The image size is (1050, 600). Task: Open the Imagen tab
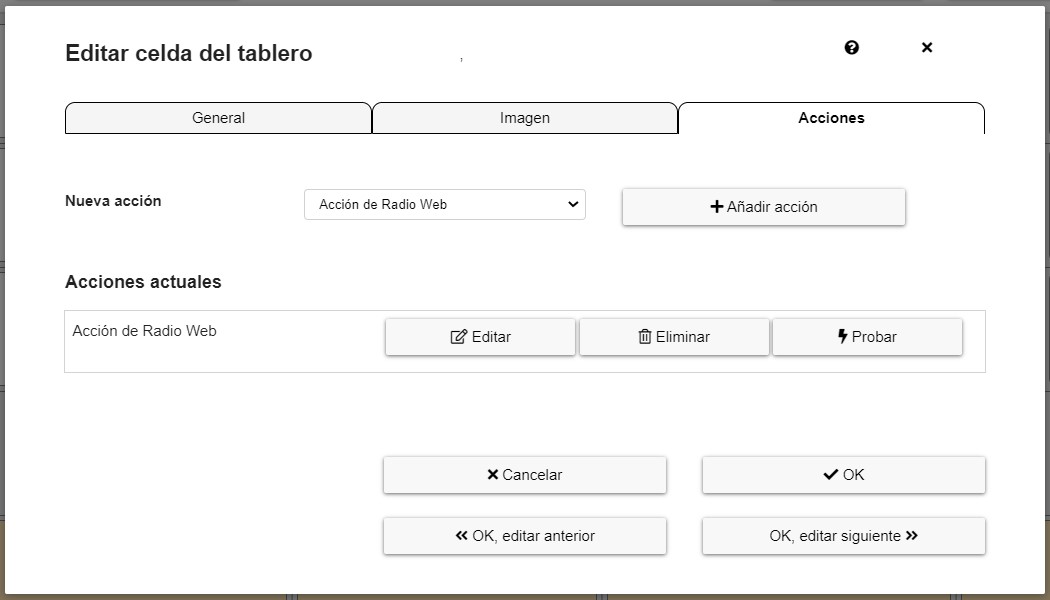(x=525, y=118)
